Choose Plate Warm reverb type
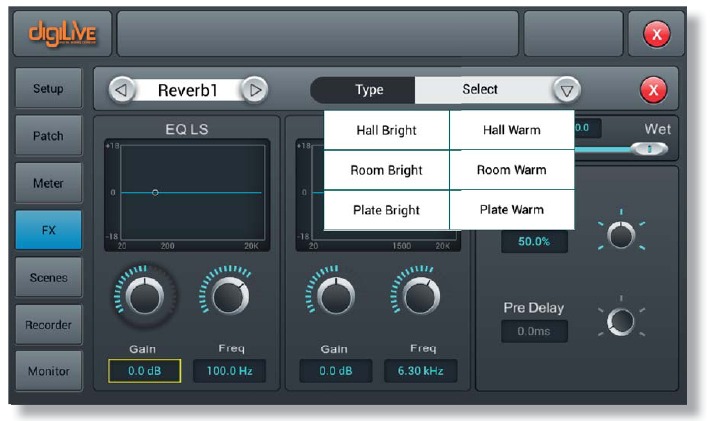 512,210
